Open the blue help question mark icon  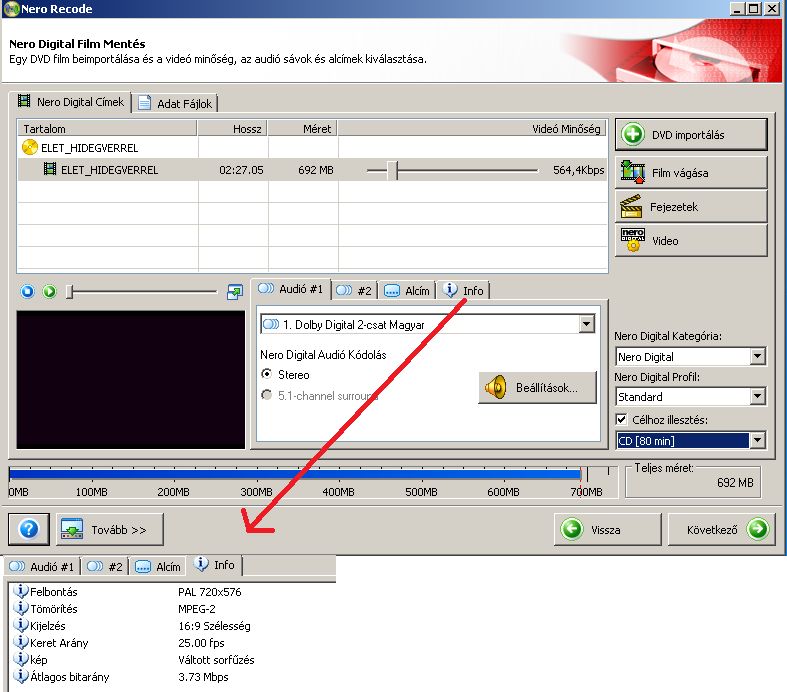pos(29,529)
